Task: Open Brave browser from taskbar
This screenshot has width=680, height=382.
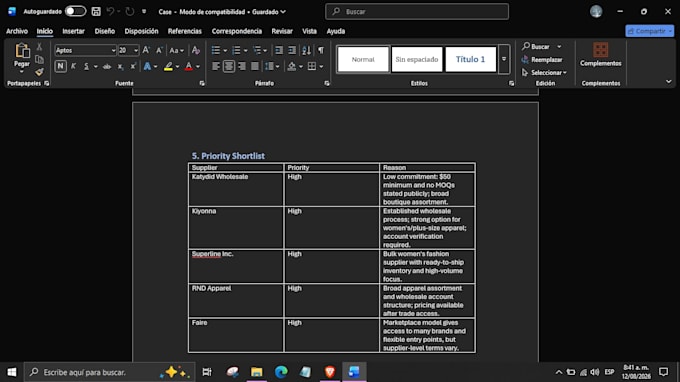Action: click(330, 372)
